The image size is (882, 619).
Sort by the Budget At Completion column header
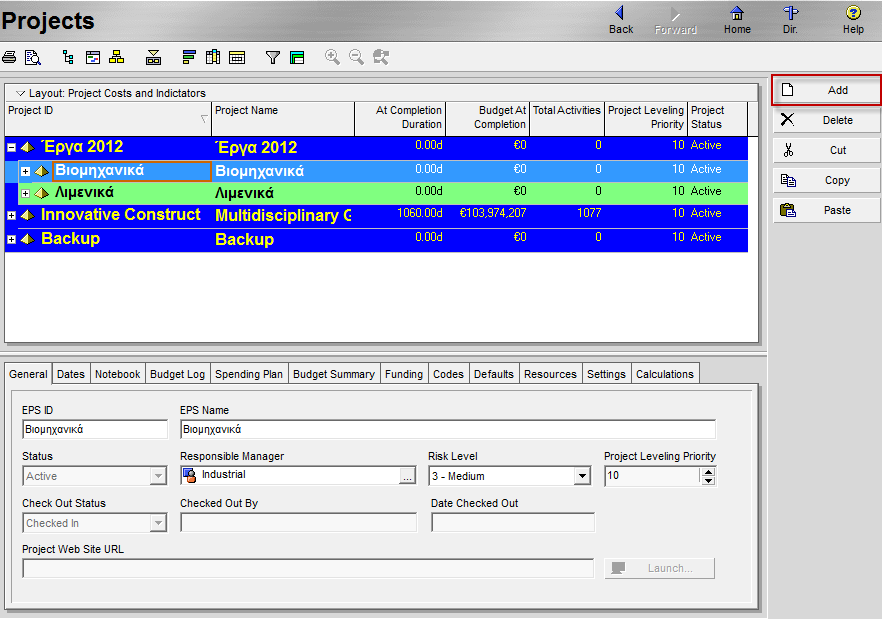click(x=487, y=118)
